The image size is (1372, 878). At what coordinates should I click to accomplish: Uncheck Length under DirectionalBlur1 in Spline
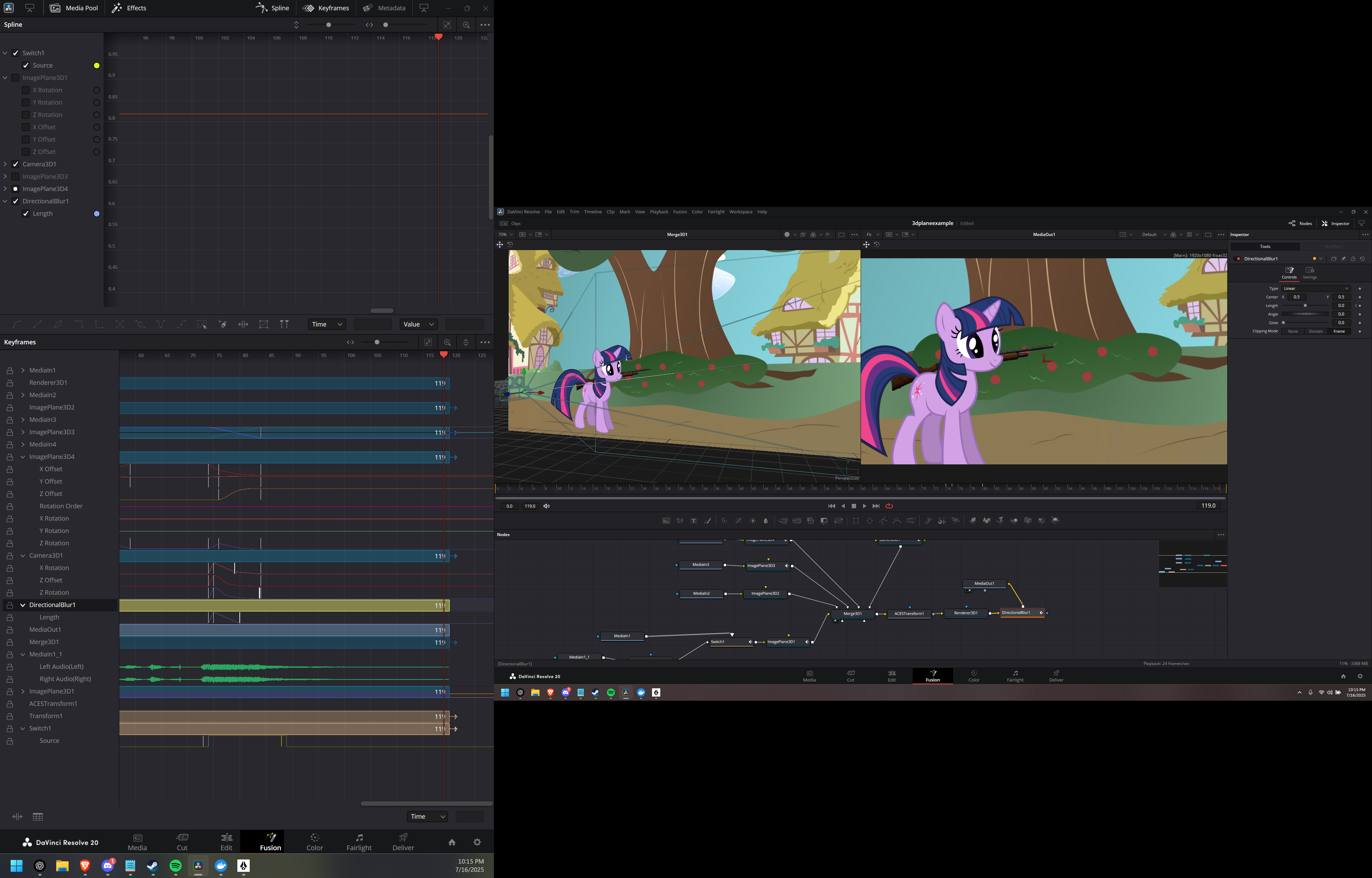click(26, 213)
